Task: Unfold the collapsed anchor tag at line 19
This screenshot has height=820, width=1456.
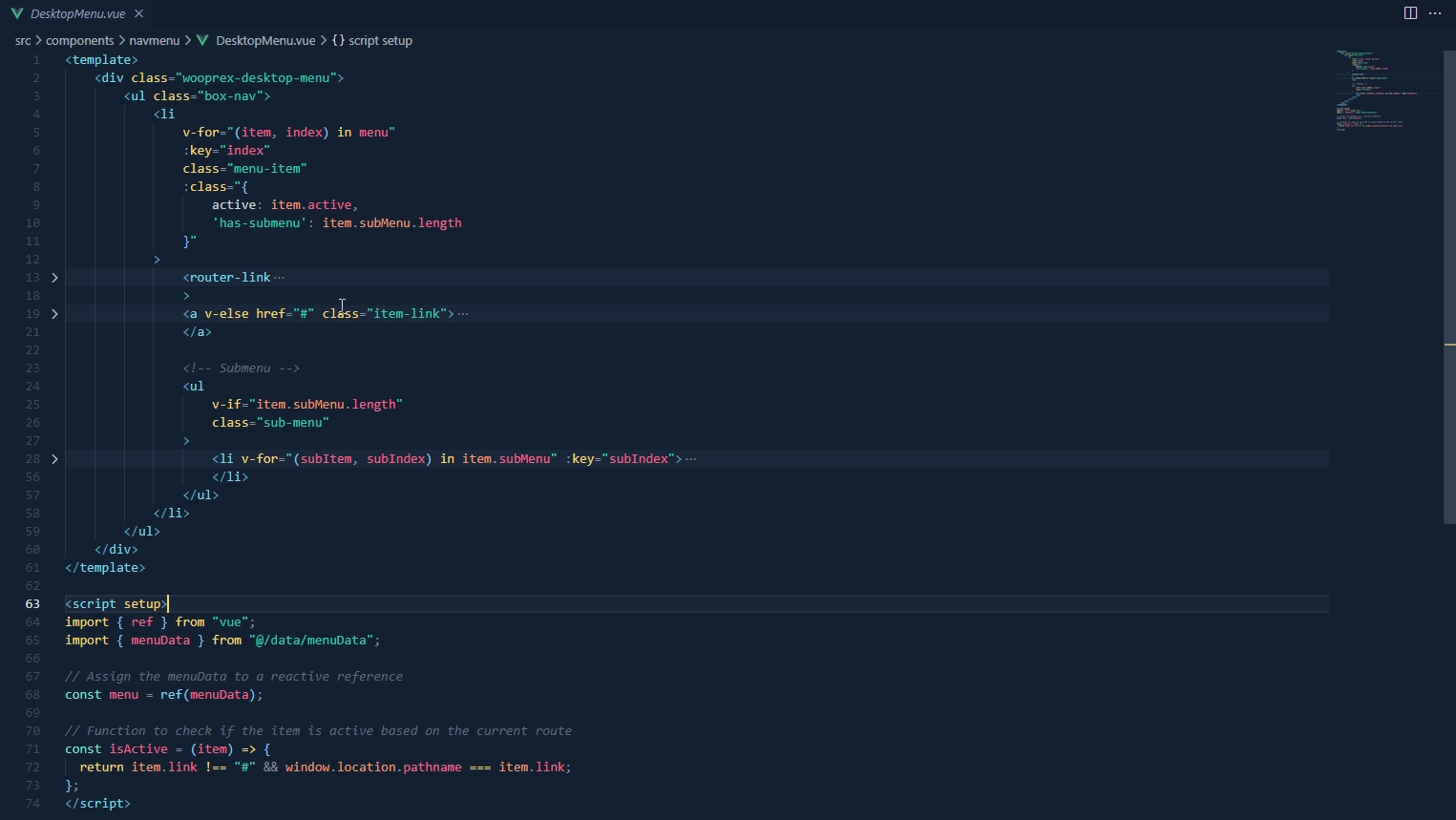Action: tap(54, 314)
